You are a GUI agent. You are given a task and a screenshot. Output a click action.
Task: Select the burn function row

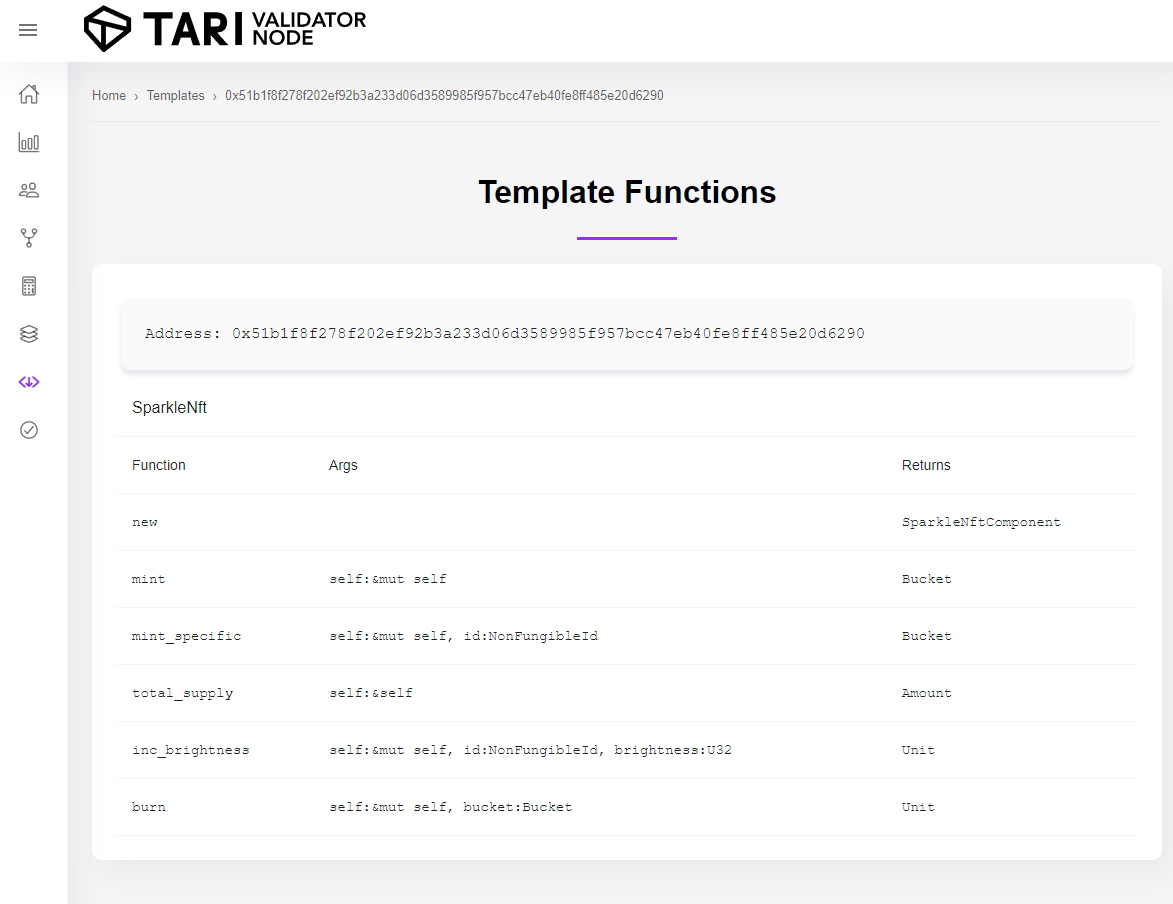click(148, 806)
